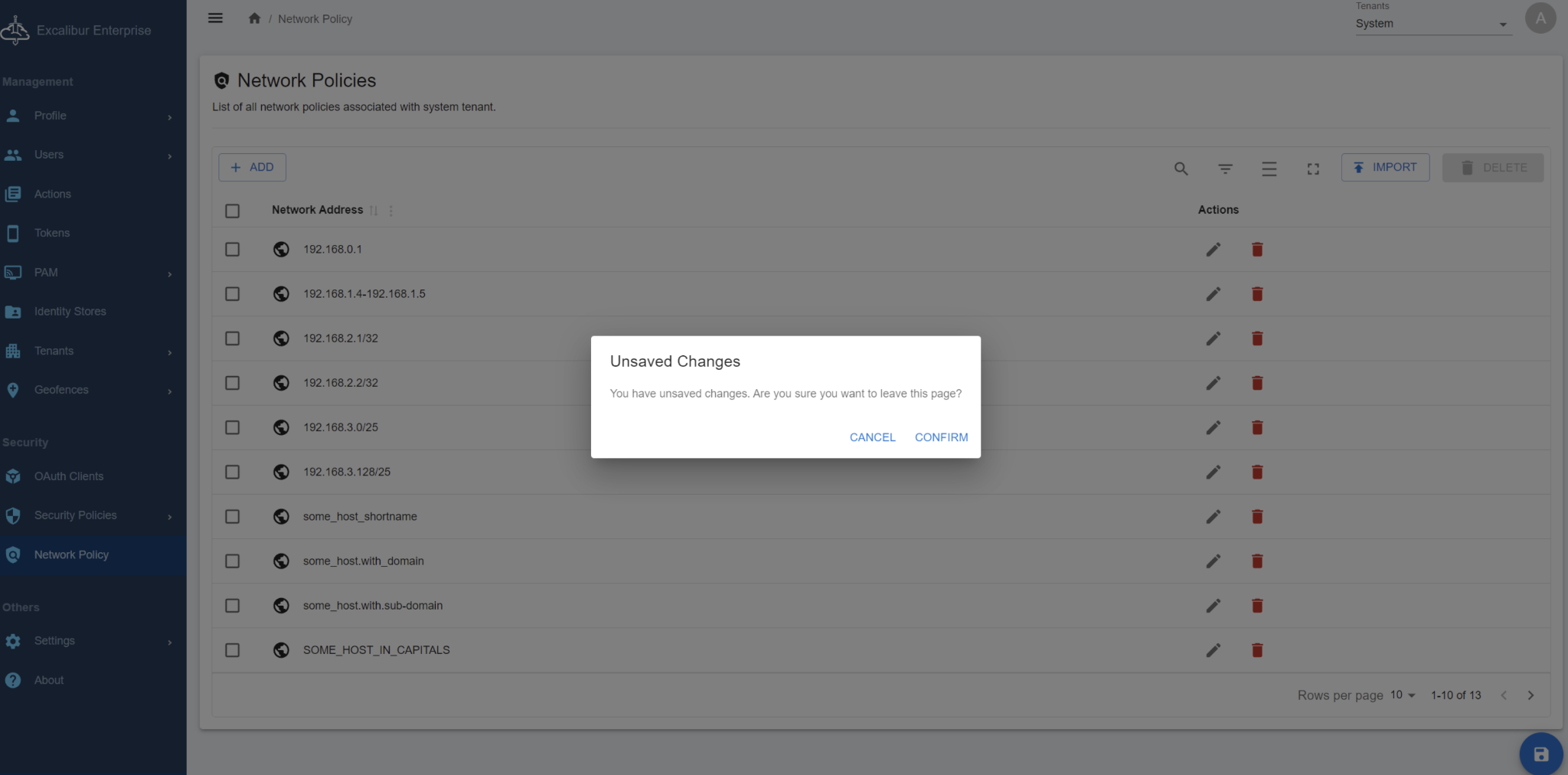Image resolution: width=1568 pixels, height=775 pixels.
Task: Open Tokens in the sidebar
Action: 93,234
